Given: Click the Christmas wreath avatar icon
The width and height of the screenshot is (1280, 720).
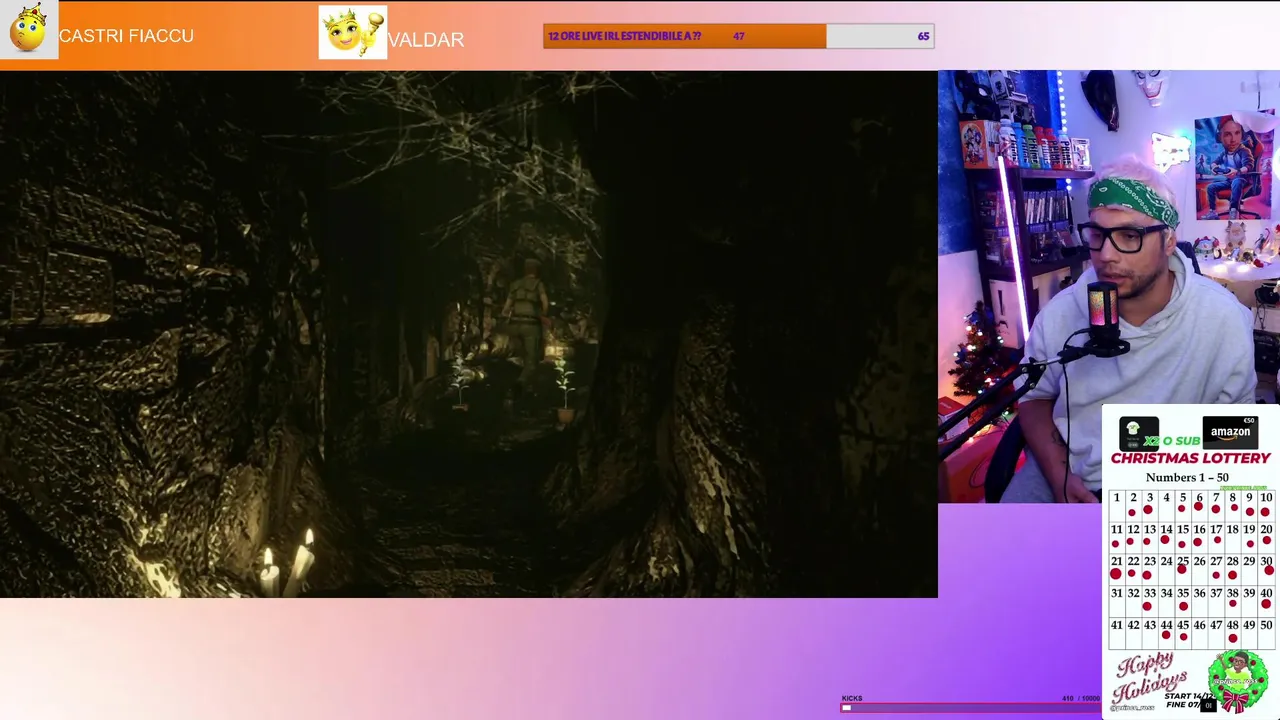Looking at the screenshot, I should (x=1238, y=680).
